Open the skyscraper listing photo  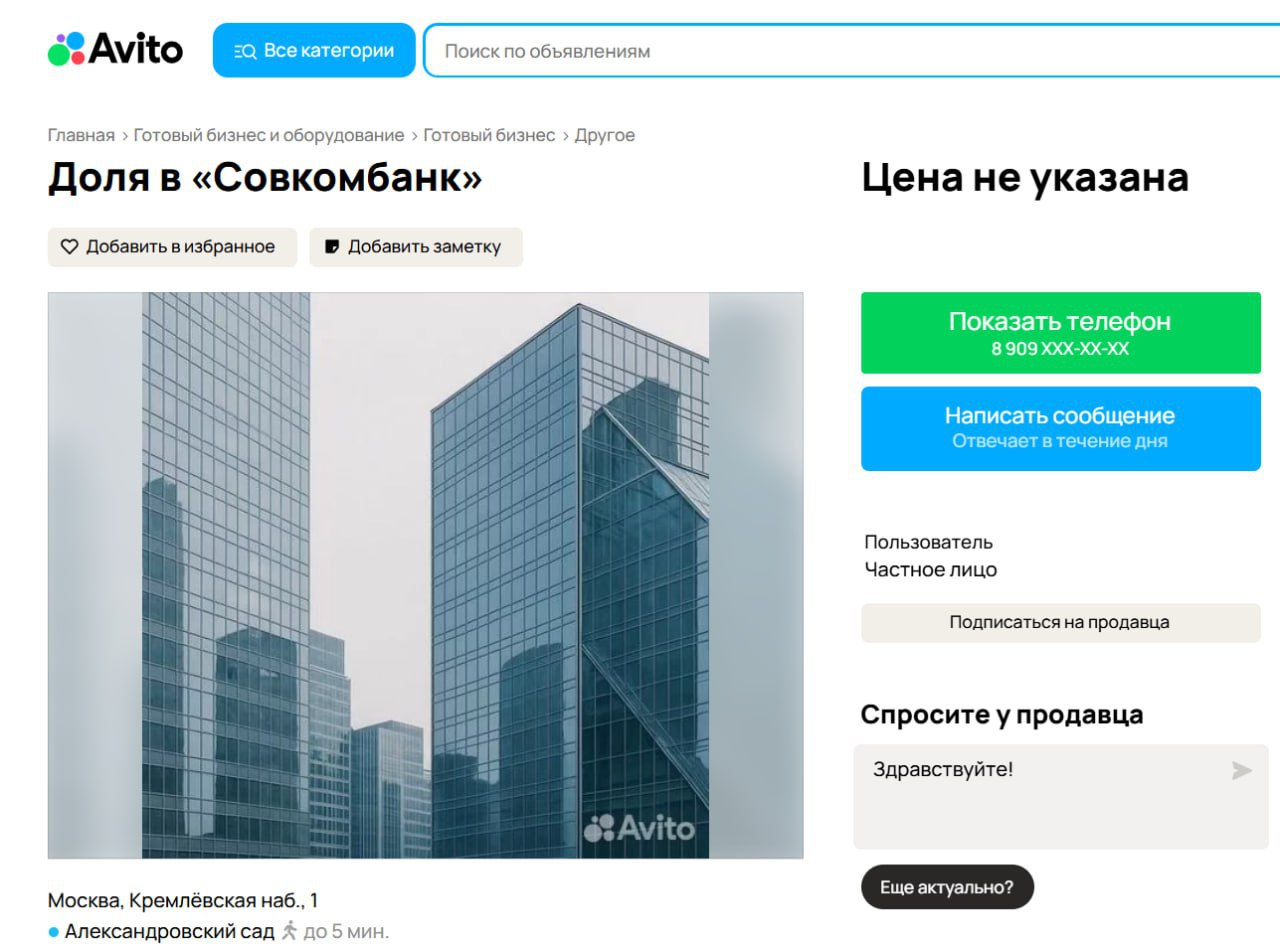click(425, 575)
